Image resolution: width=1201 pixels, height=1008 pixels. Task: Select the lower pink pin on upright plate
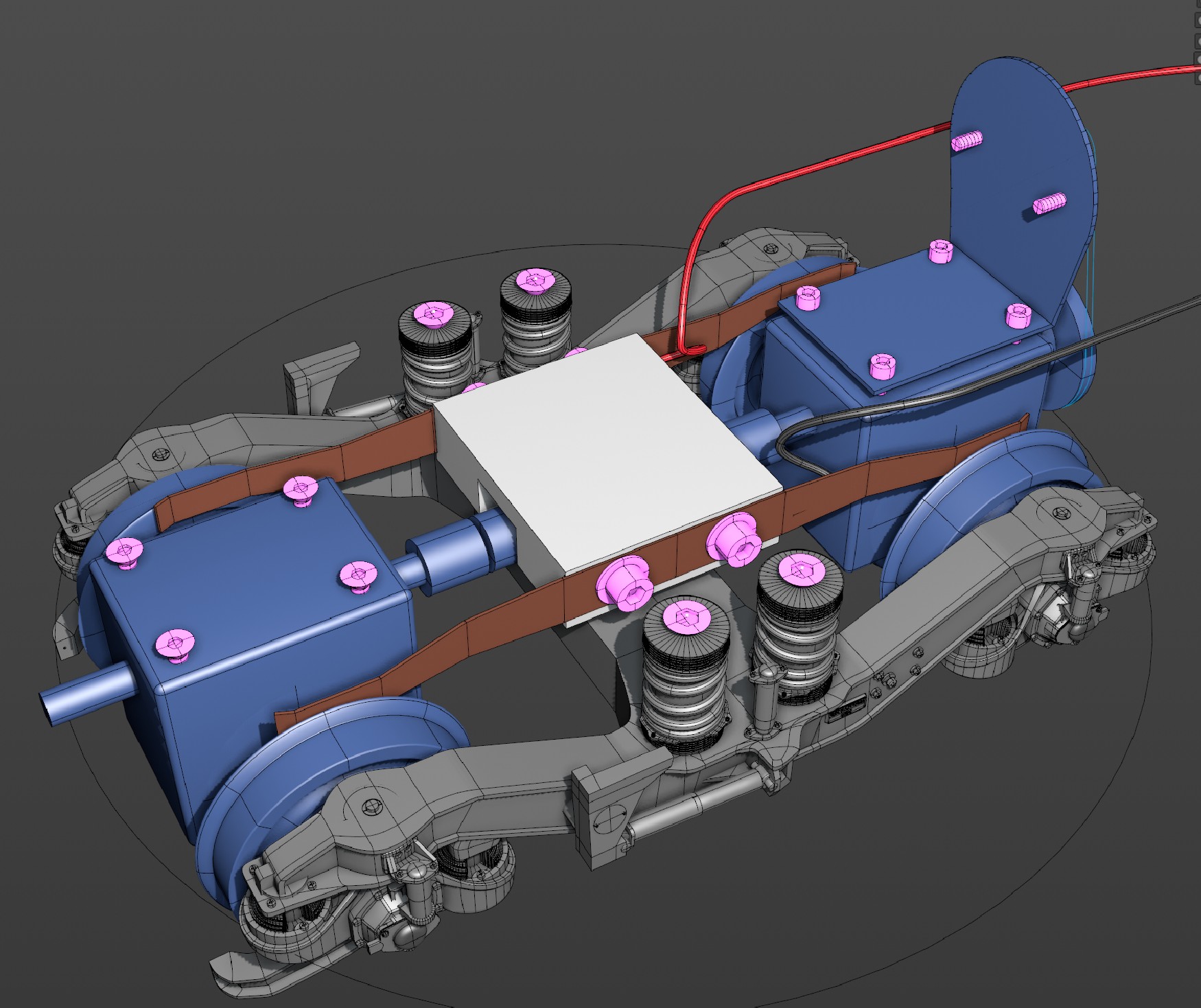tap(1049, 204)
